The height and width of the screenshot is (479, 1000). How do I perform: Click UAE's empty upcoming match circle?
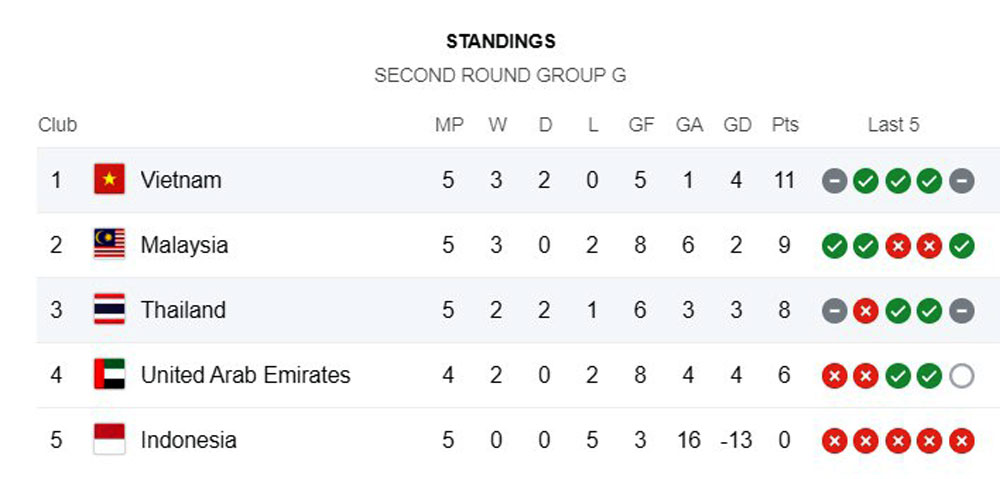[962, 376]
